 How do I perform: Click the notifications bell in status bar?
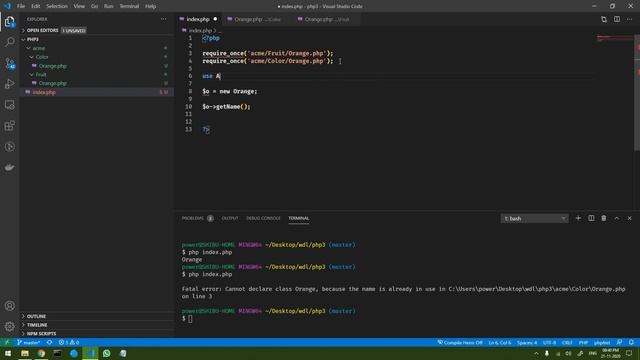(x=631, y=342)
